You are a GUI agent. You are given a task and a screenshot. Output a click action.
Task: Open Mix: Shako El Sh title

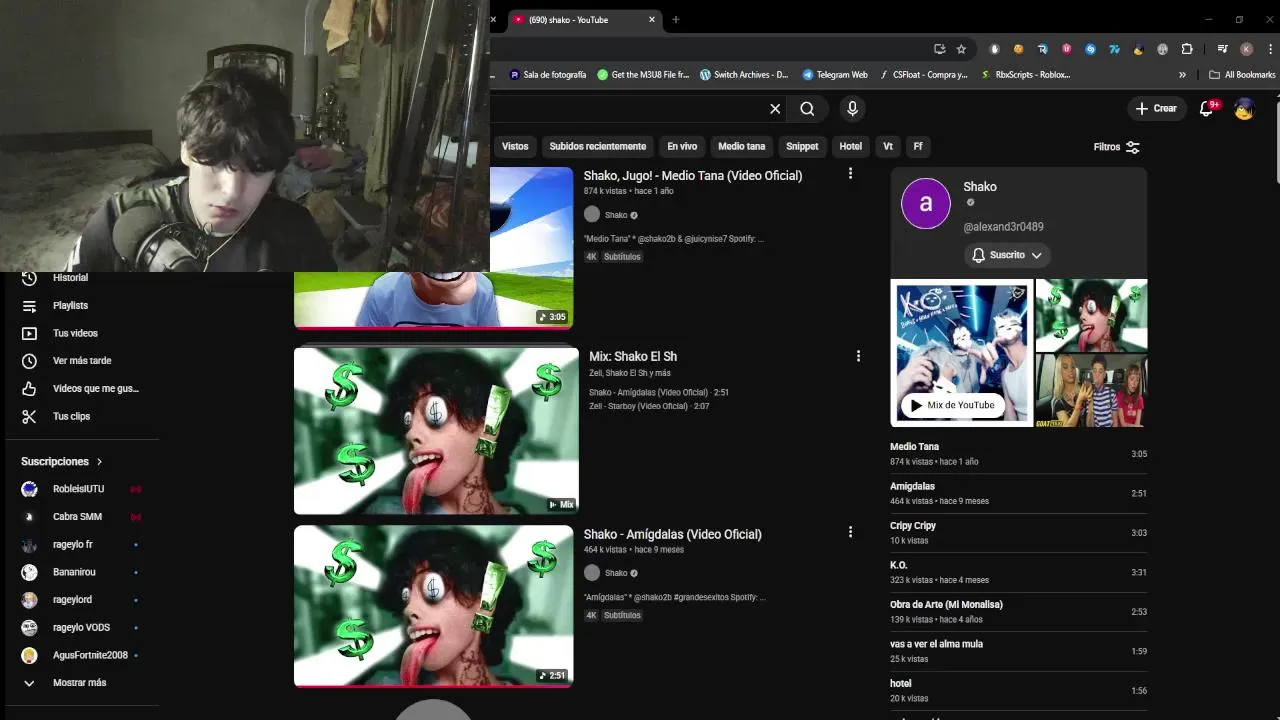click(633, 356)
